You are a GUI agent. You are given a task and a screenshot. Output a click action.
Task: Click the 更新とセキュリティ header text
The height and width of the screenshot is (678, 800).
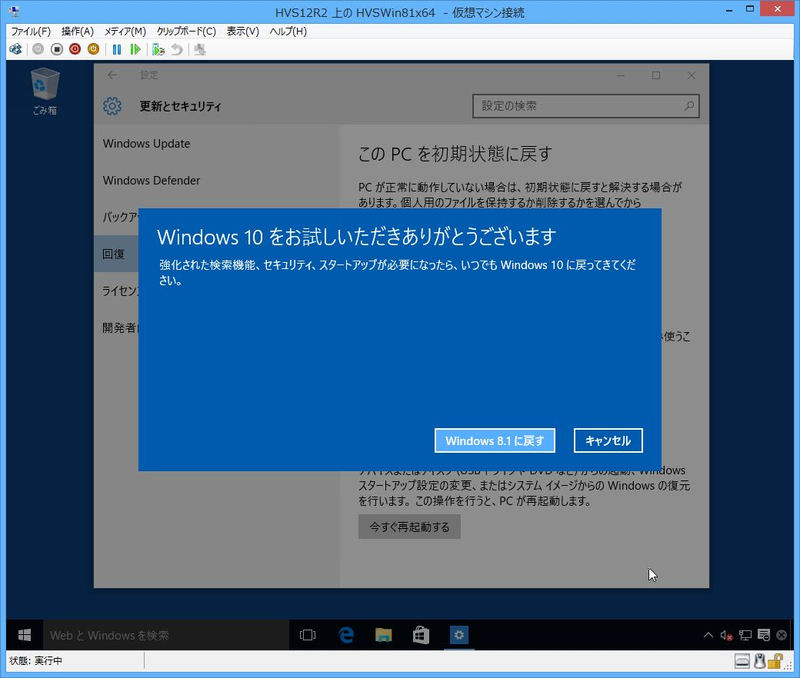pyautogui.click(x=181, y=106)
